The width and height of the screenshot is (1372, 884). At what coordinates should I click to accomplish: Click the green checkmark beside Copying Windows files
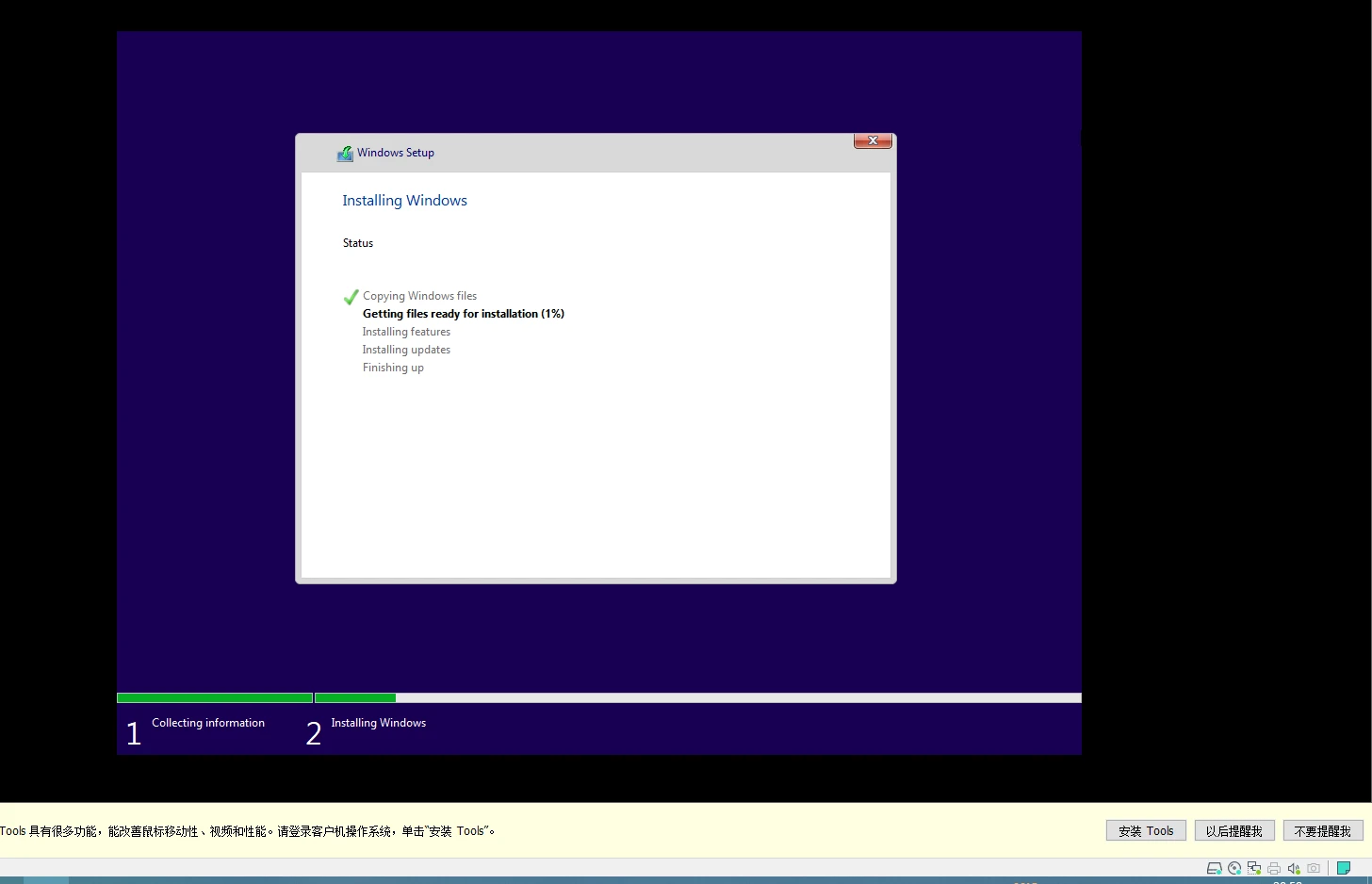coord(351,297)
